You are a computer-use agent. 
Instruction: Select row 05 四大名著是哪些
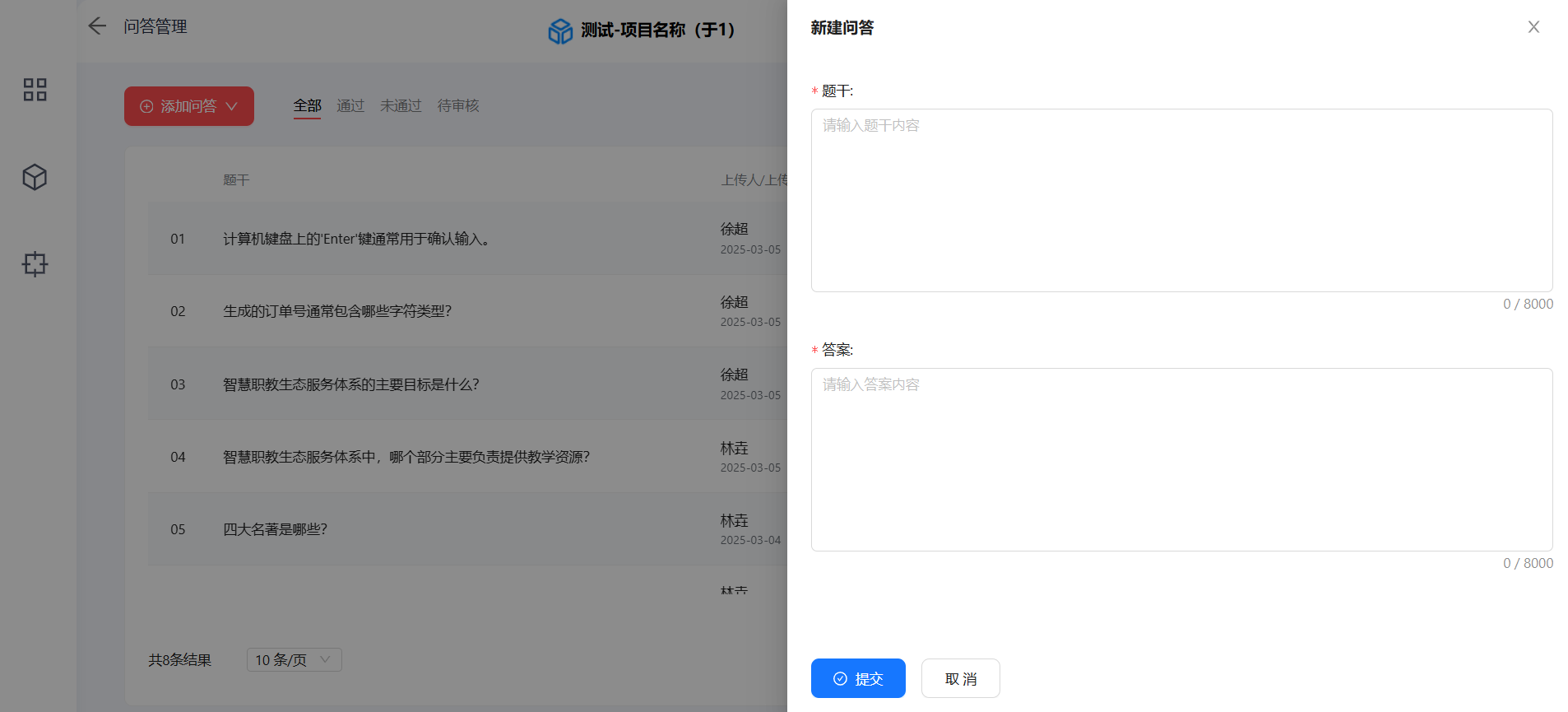pyautogui.click(x=467, y=529)
